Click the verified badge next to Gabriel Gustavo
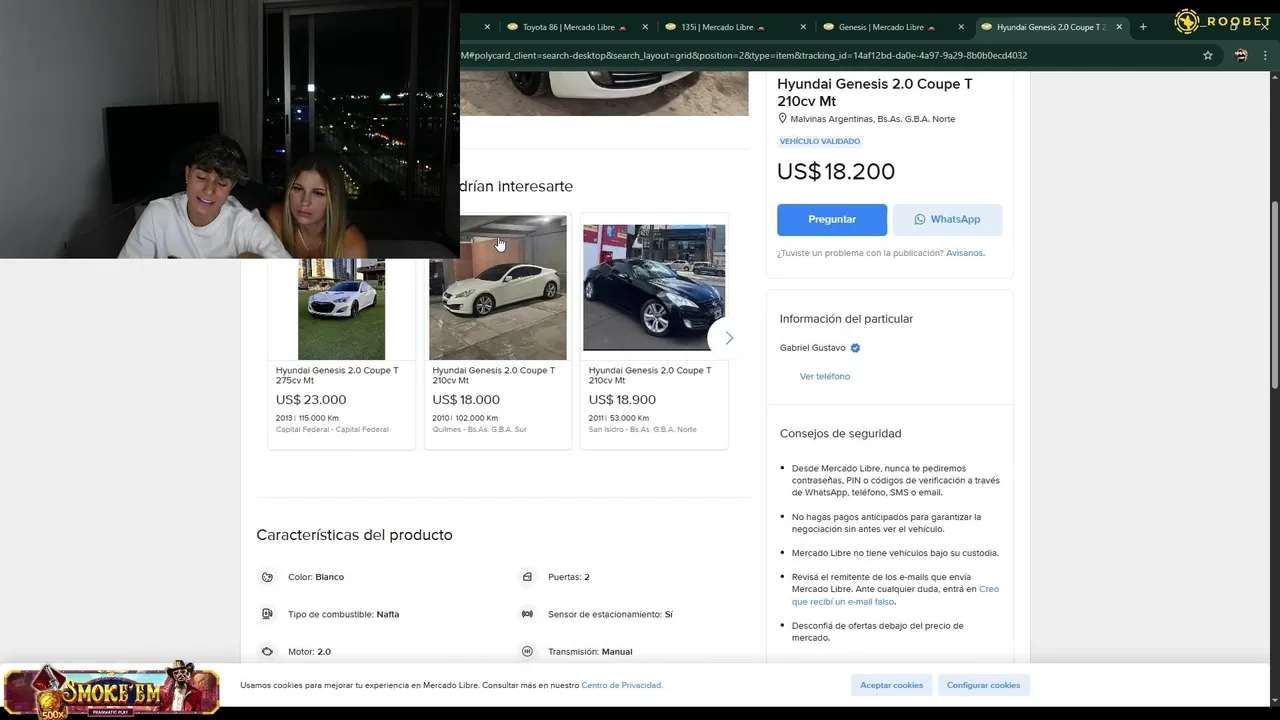This screenshot has height=720, width=1280. 855,348
